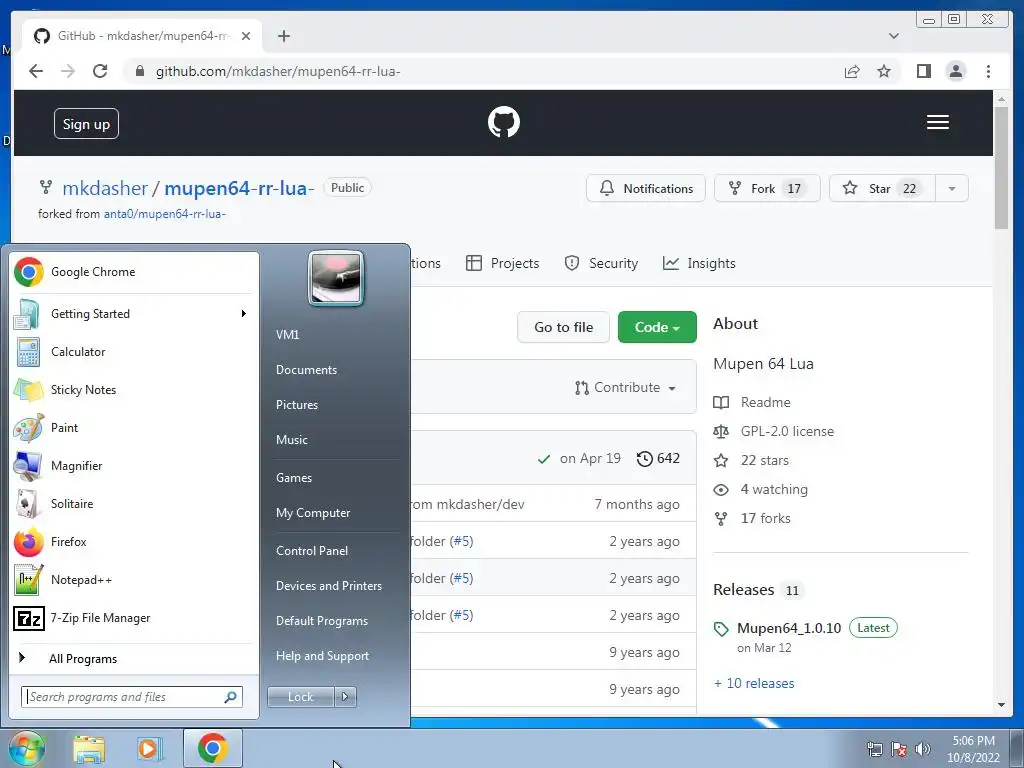Click the taskbar clock showing 5:06 PM
This screenshot has width=1024, height=768.
[973, 749]
